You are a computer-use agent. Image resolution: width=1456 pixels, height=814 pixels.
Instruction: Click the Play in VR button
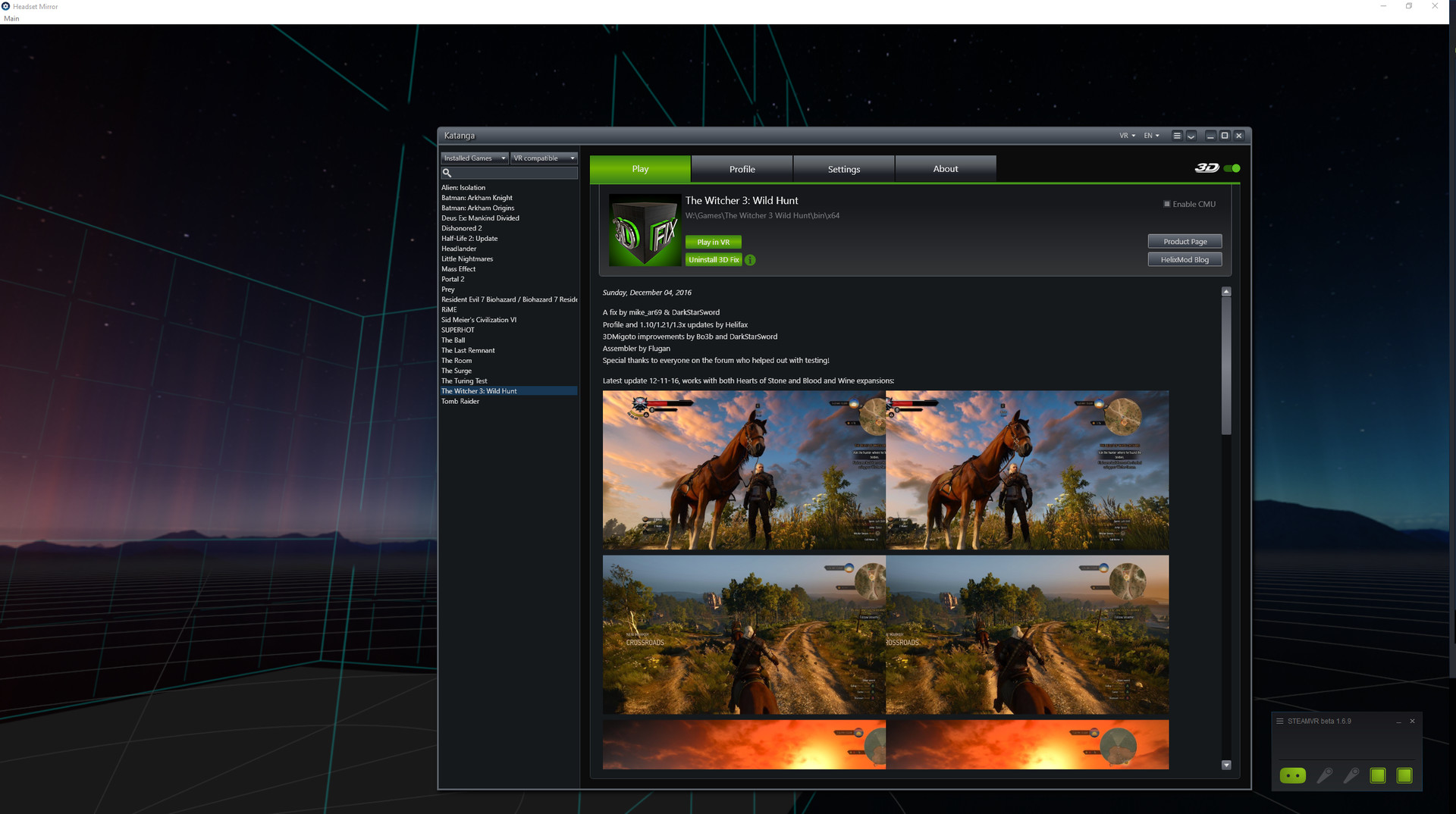pos(712,242)
